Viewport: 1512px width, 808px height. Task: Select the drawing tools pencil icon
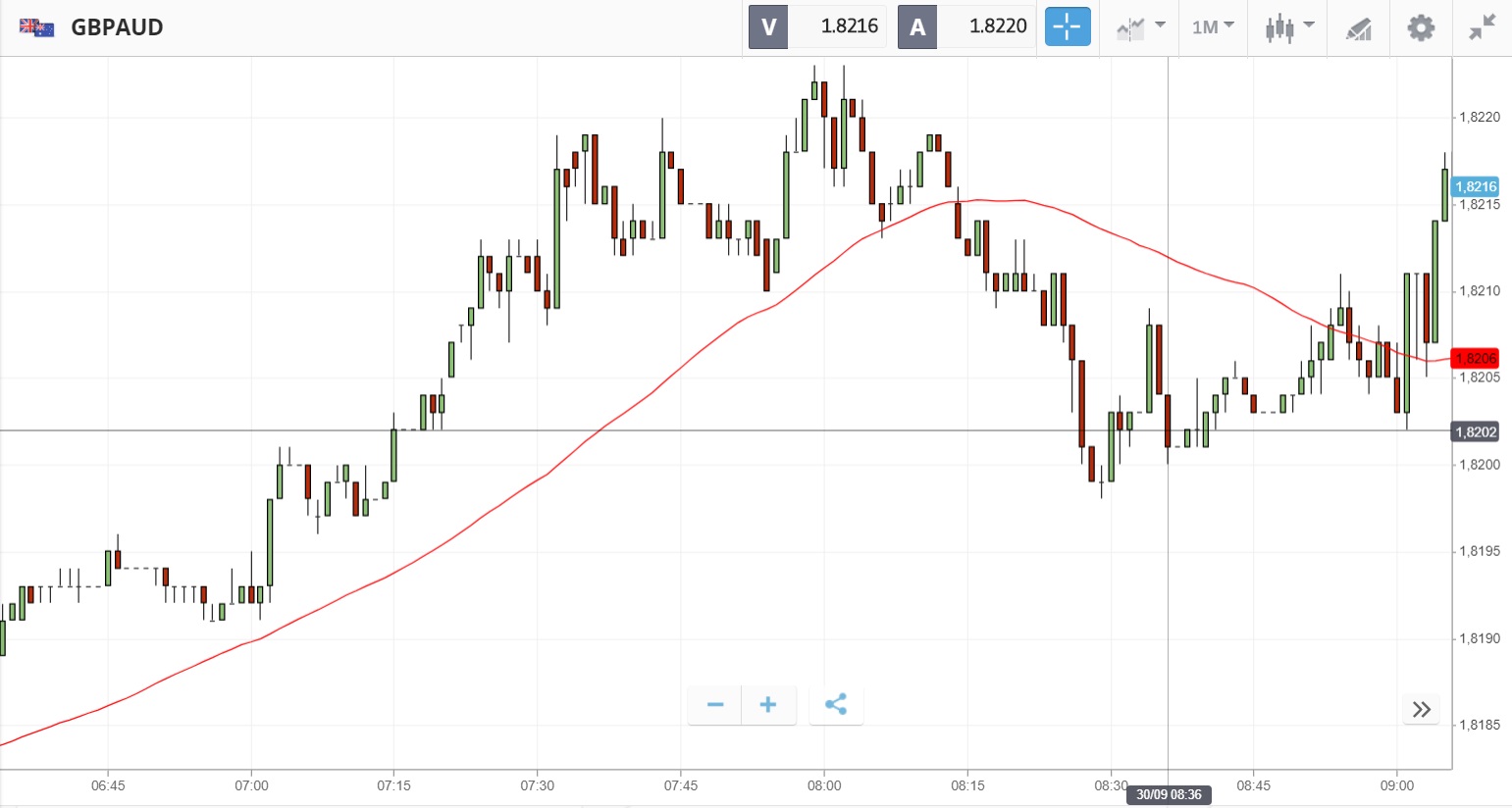click(1359, 28)
